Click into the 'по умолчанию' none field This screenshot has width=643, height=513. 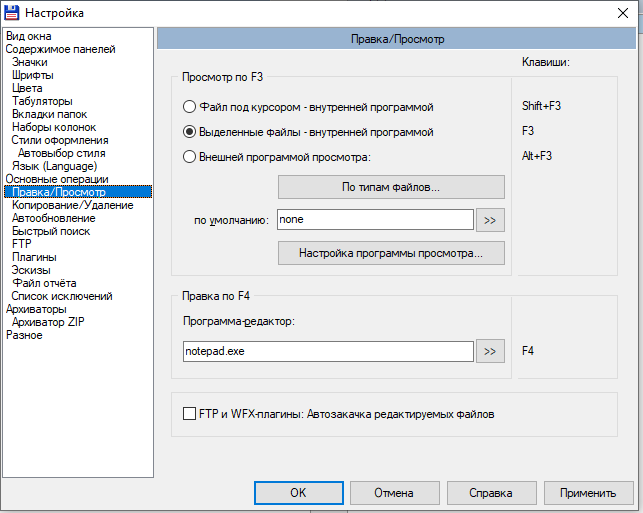(375, 220)
